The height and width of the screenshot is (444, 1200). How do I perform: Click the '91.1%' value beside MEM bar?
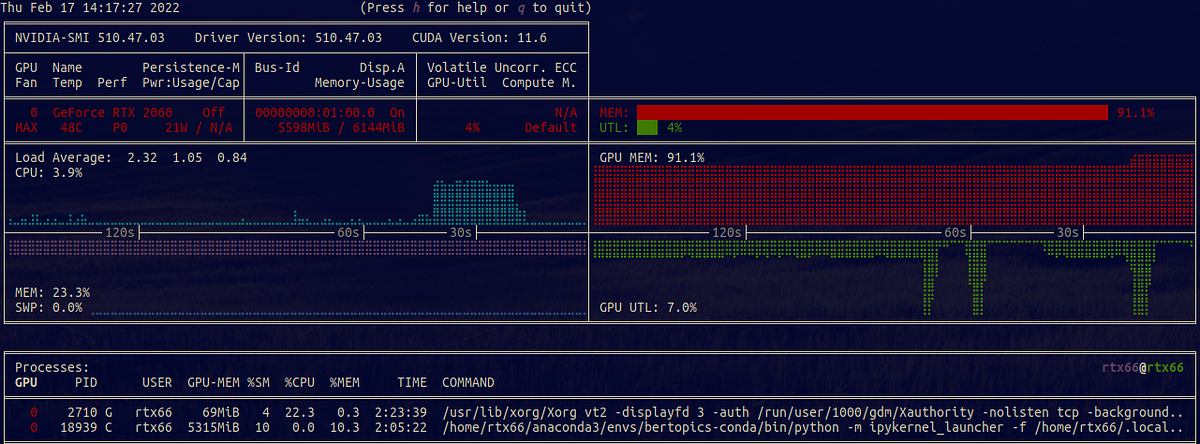tap(1136, 113)
